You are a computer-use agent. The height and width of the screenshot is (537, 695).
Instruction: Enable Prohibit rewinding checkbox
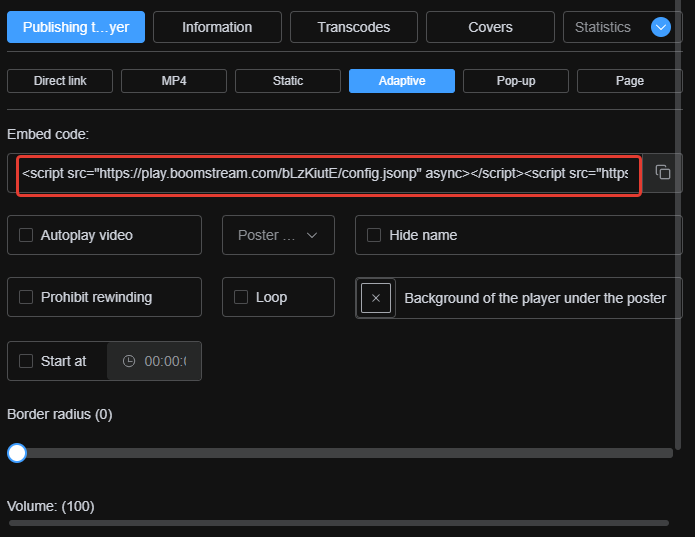pos(26,297)
